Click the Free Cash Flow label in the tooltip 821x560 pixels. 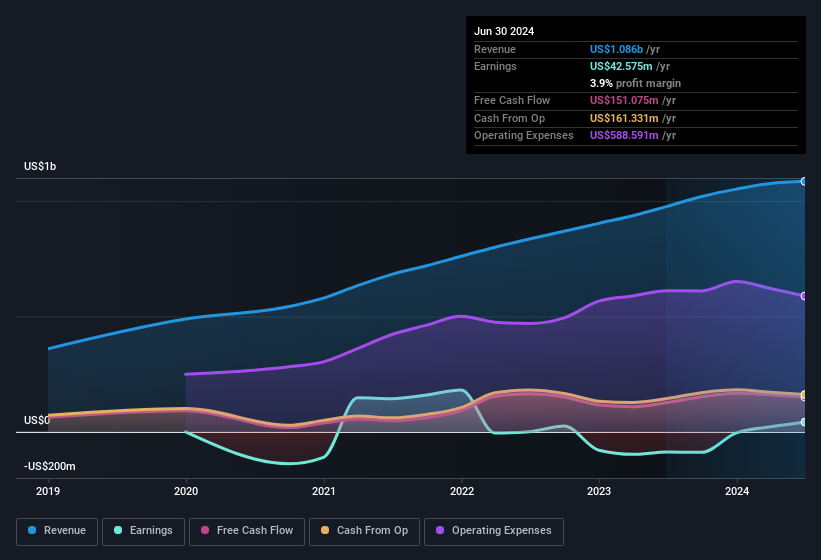click(512, 100)
